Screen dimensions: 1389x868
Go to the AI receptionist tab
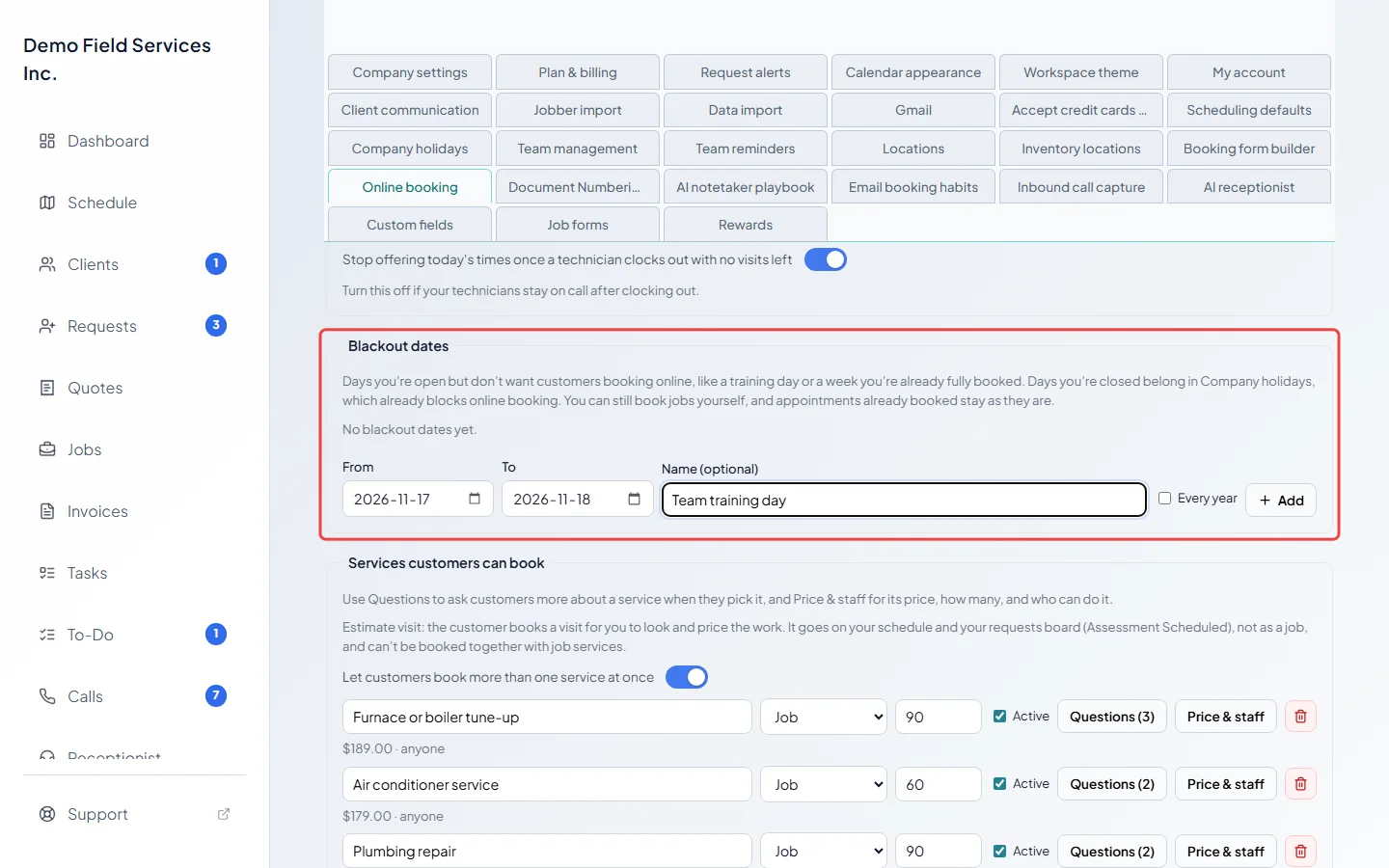pos(1249,187)
